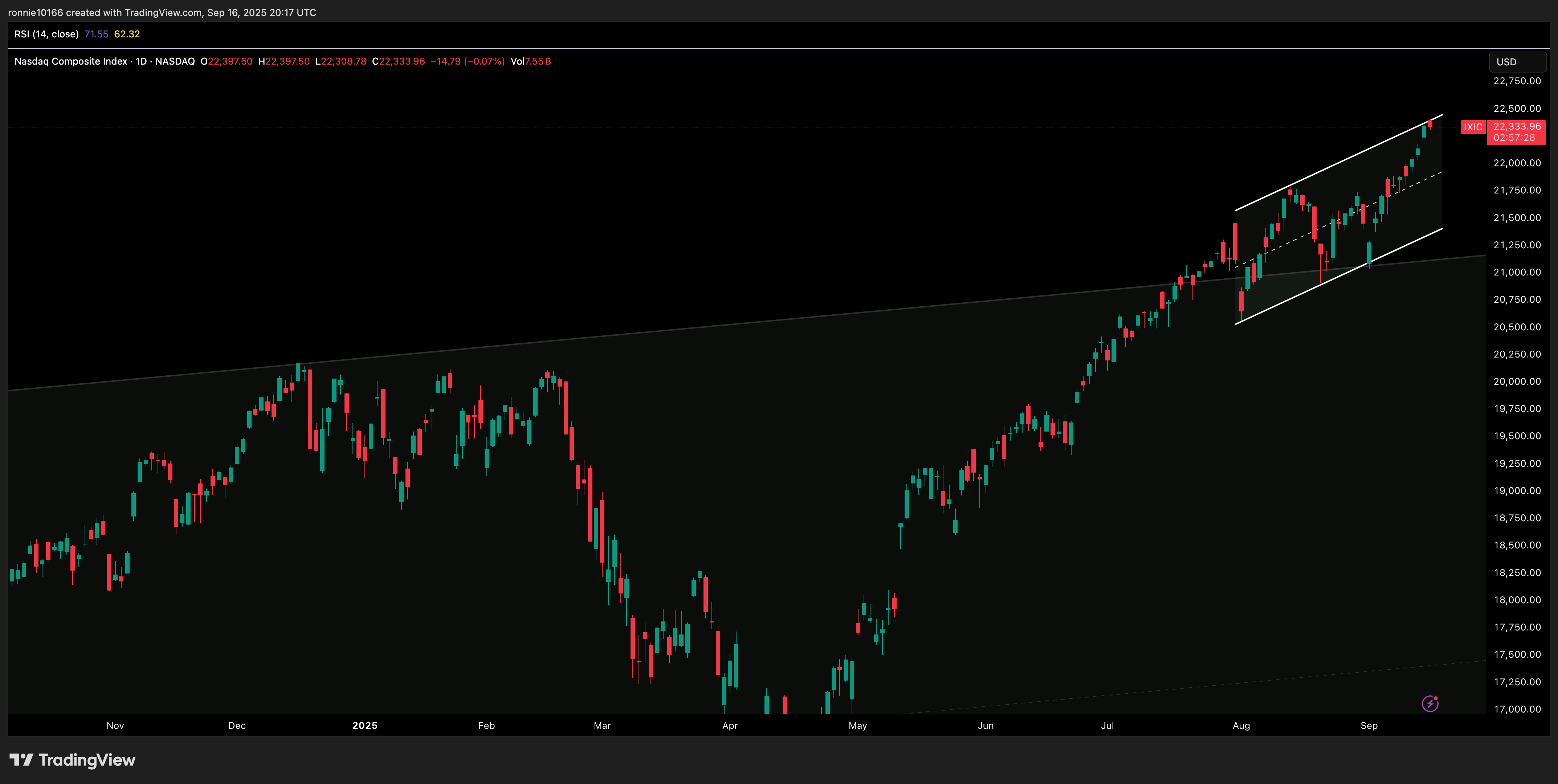Click the Dec label on time axis

coord(237,725)
